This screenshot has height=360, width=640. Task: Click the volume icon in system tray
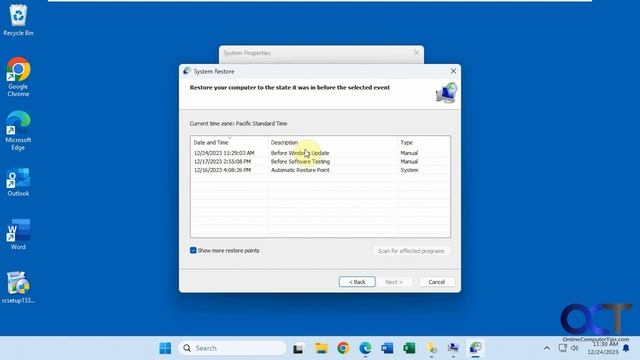(x=575, y=348)
